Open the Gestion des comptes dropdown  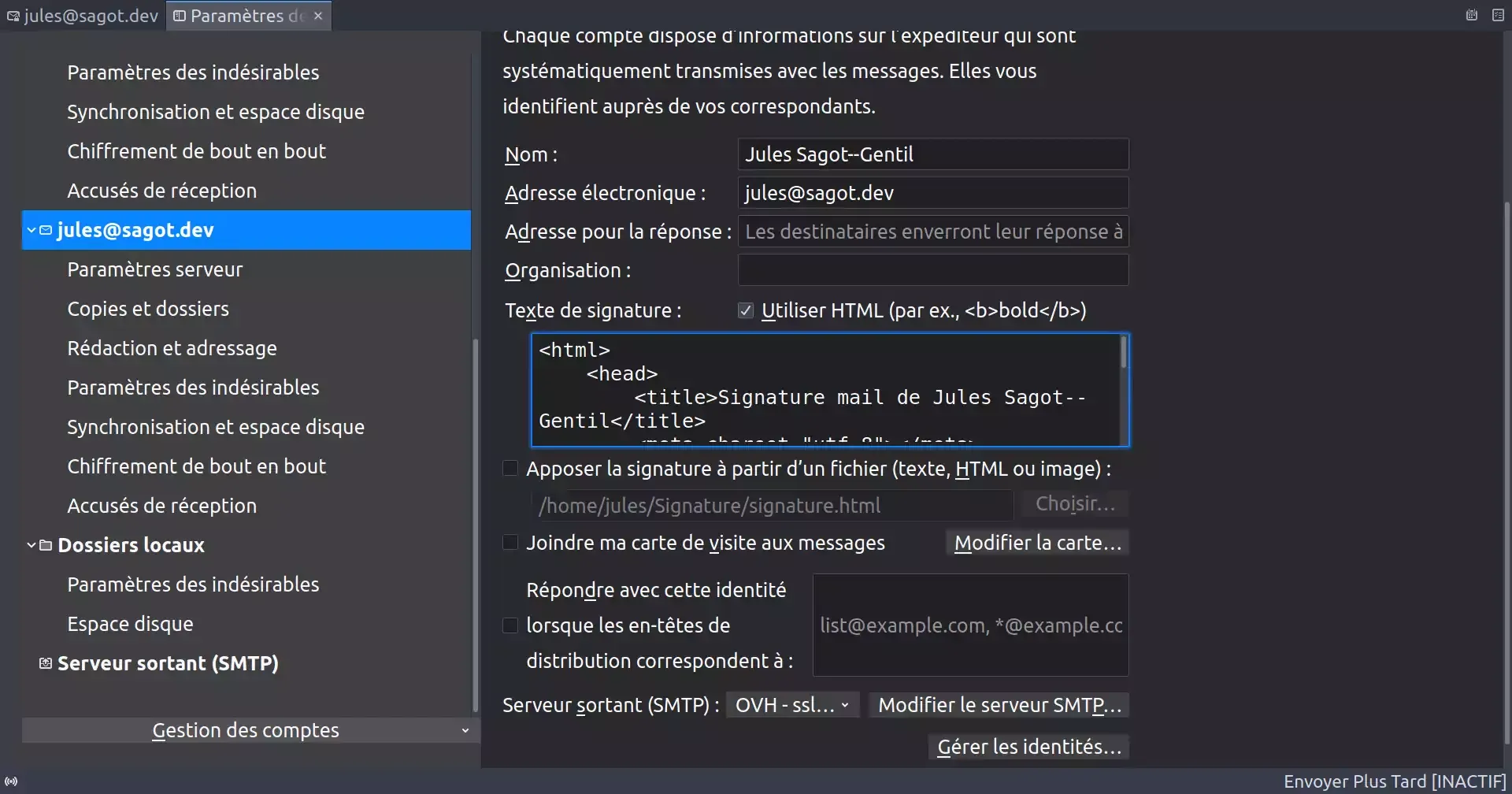click(245, 729)
